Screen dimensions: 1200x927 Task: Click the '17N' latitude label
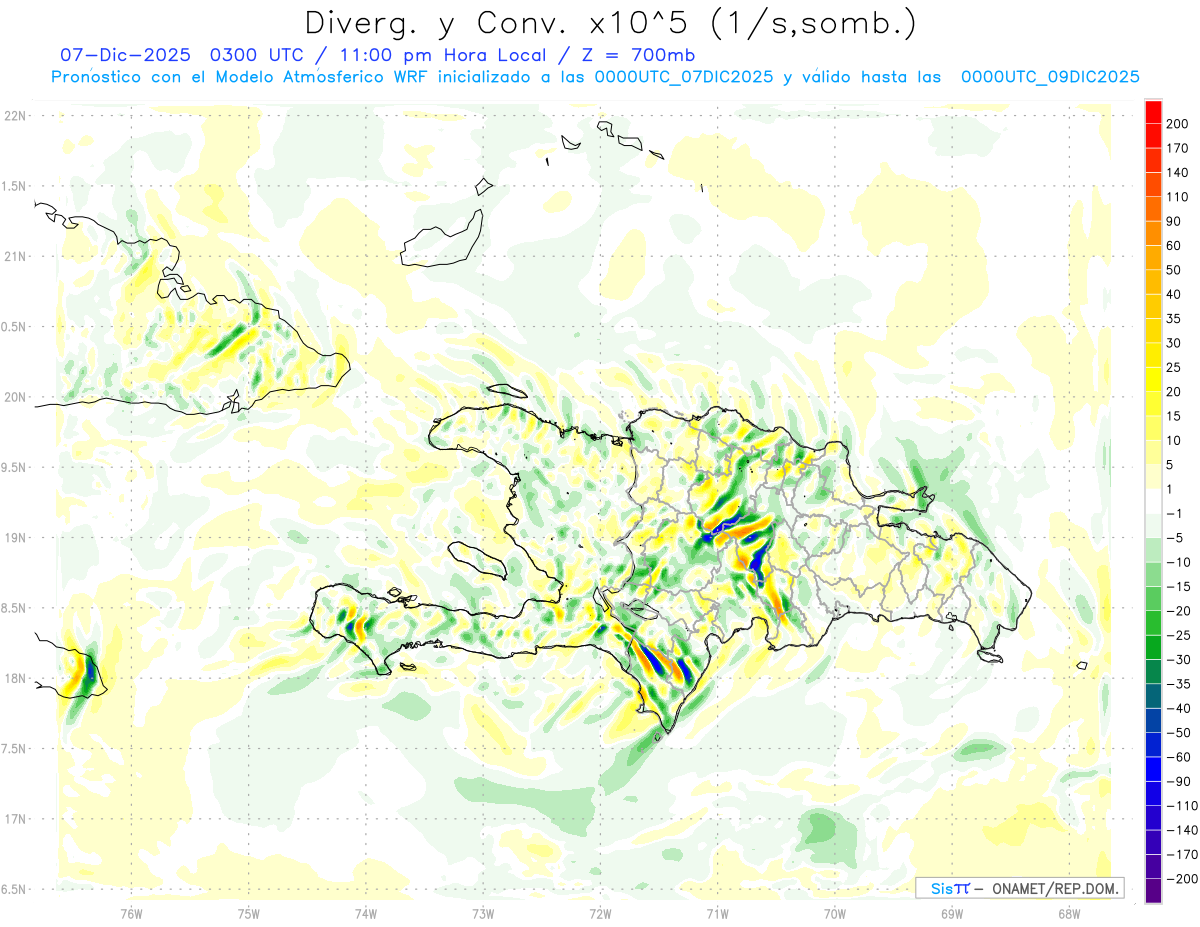[14, 819]
